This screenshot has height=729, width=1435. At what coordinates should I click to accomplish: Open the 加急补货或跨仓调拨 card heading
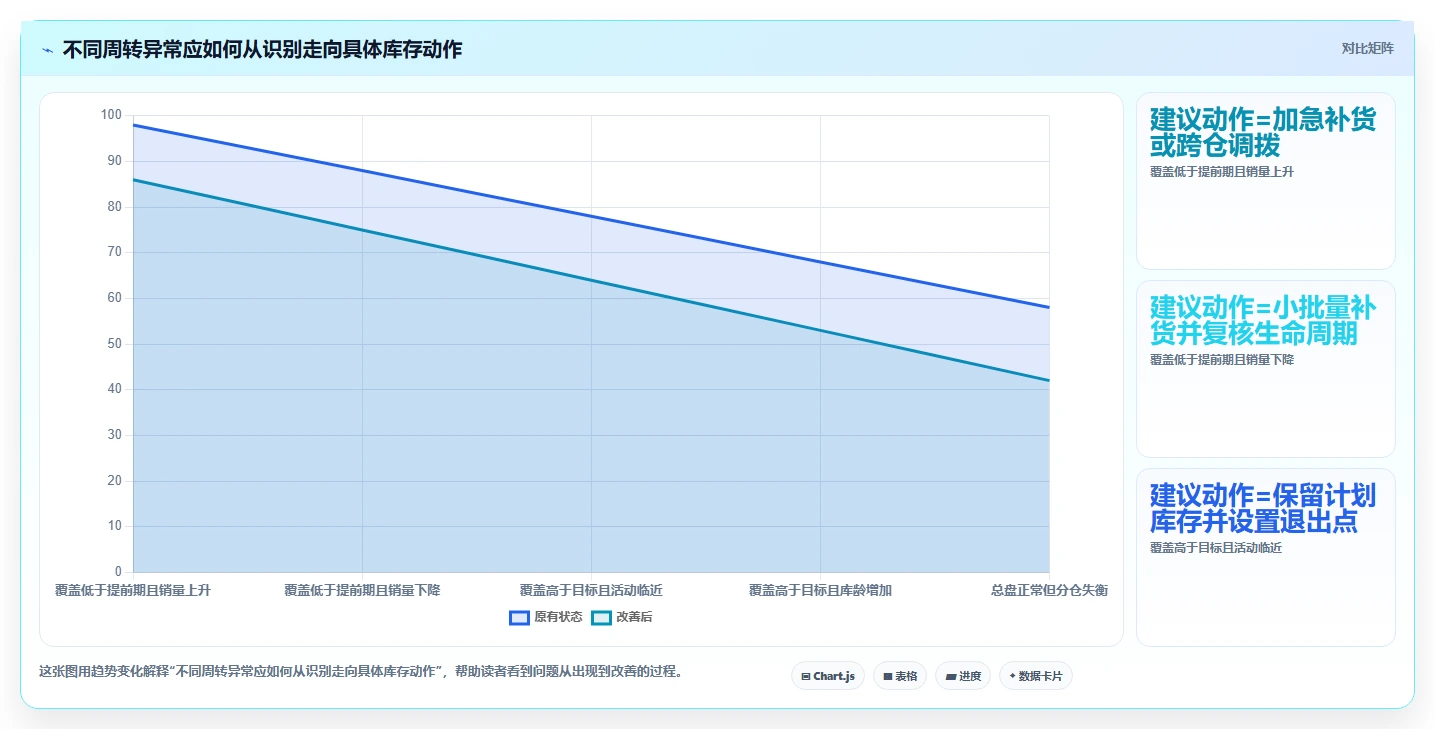(x=1263, y=132)
